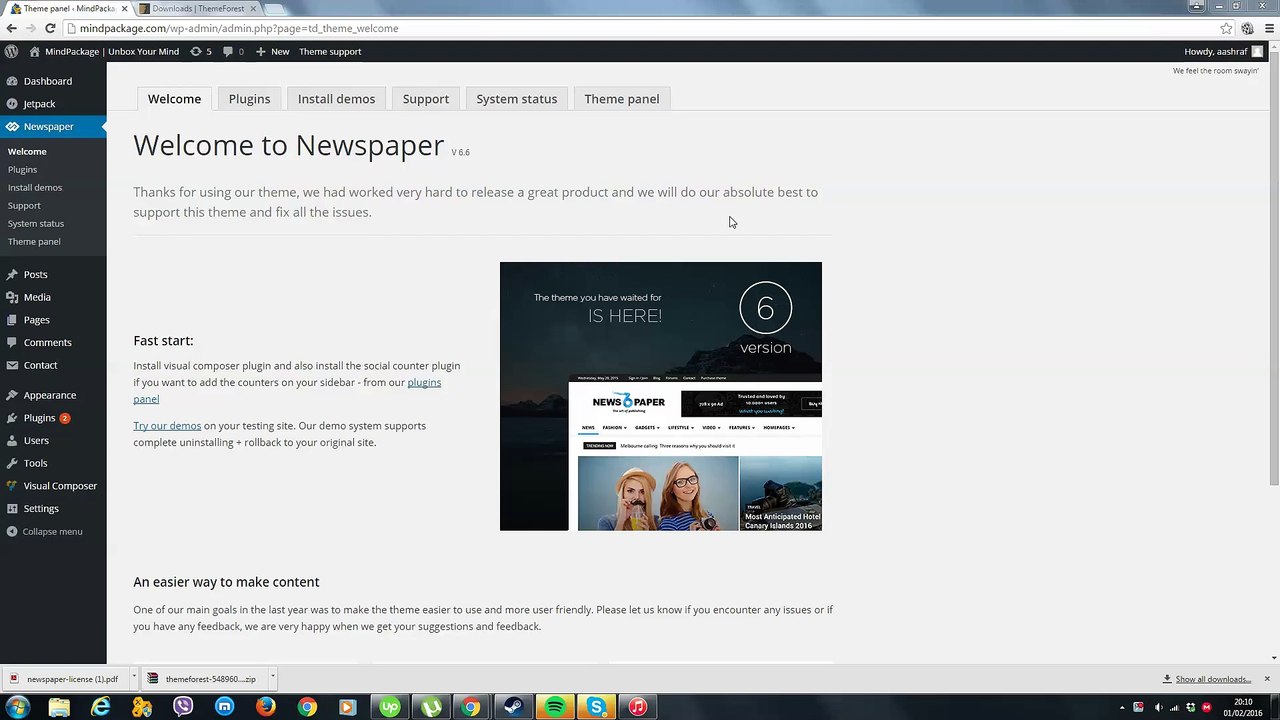Open Support in the sidebar submenu
This screenshot has height=720, width=1280.
pyautogui.click(x=24, y=205)
